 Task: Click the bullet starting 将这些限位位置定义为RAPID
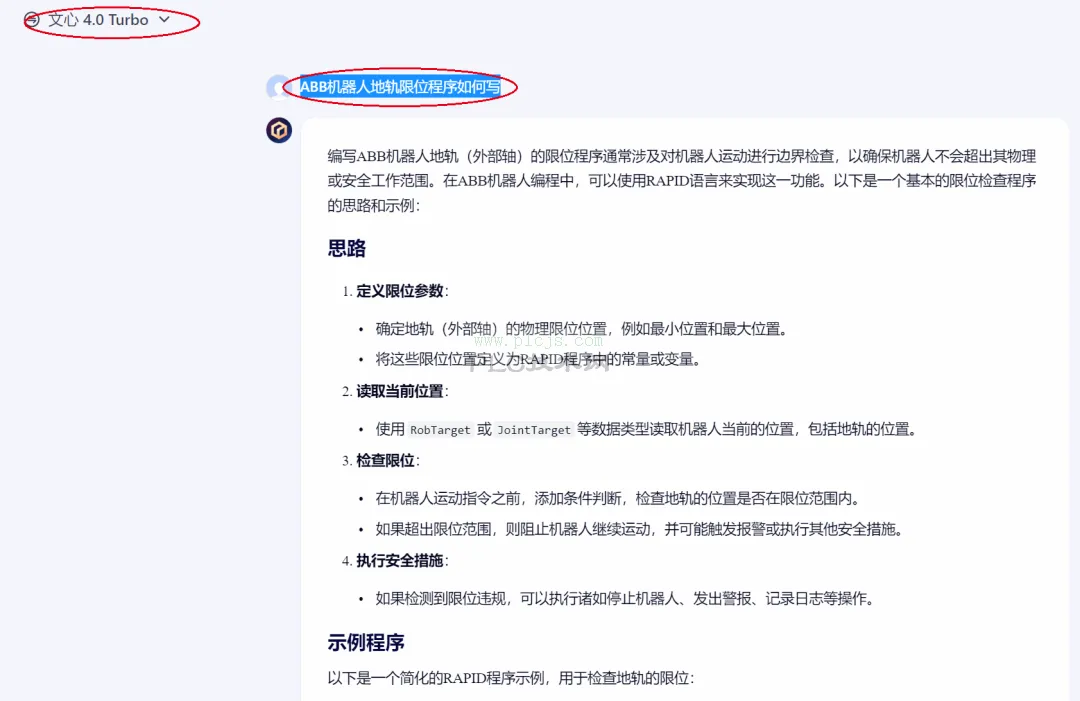pyautogui.click(x=538, y=359)
